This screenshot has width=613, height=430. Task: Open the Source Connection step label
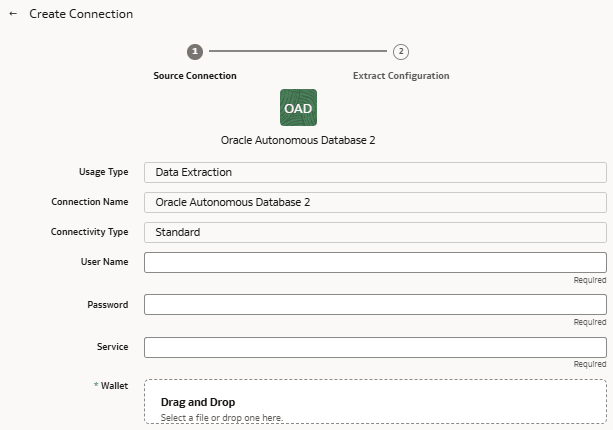(195, 75)
